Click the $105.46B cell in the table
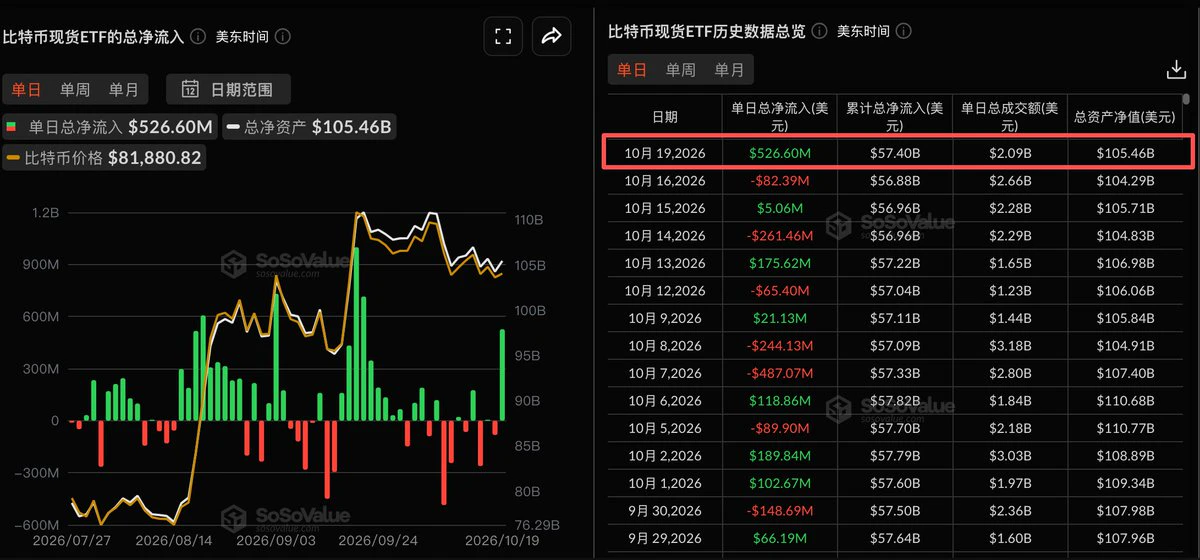This screenshot has width=1200, height=560. (1125, 153)
